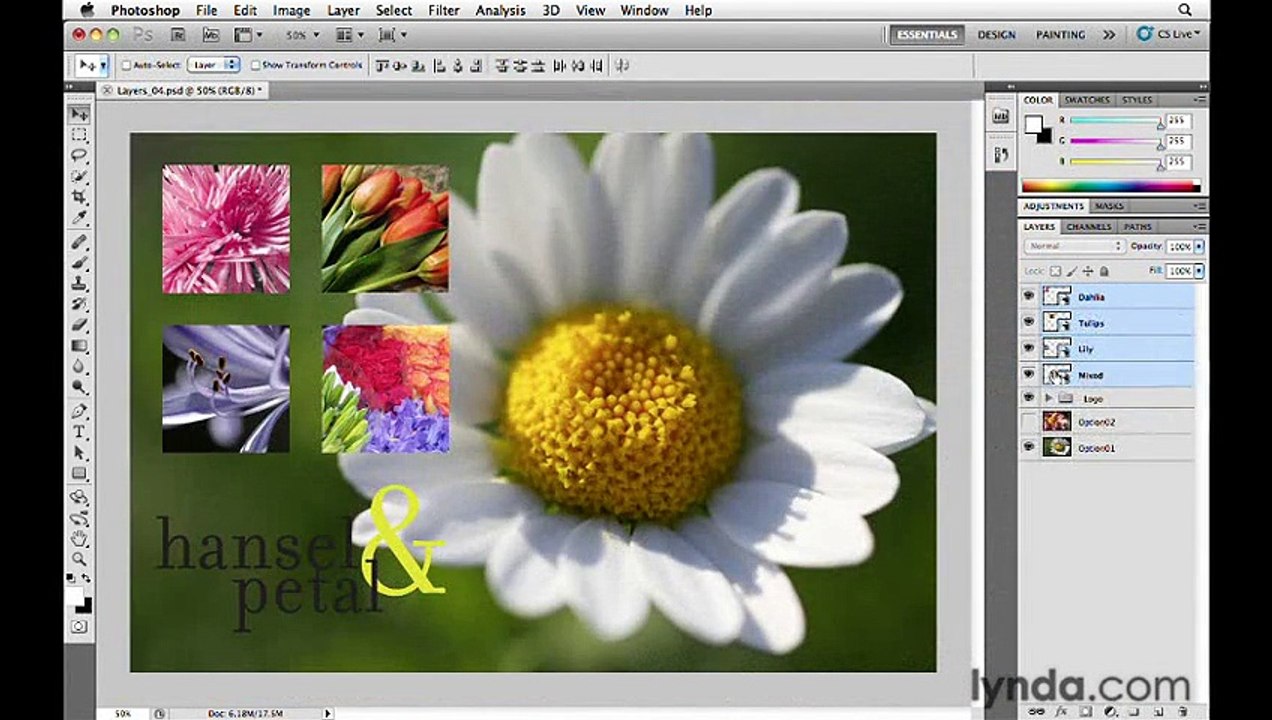The image size is (1272, 720).
Task: Select the Blur tool
Action: coord(79,366)
